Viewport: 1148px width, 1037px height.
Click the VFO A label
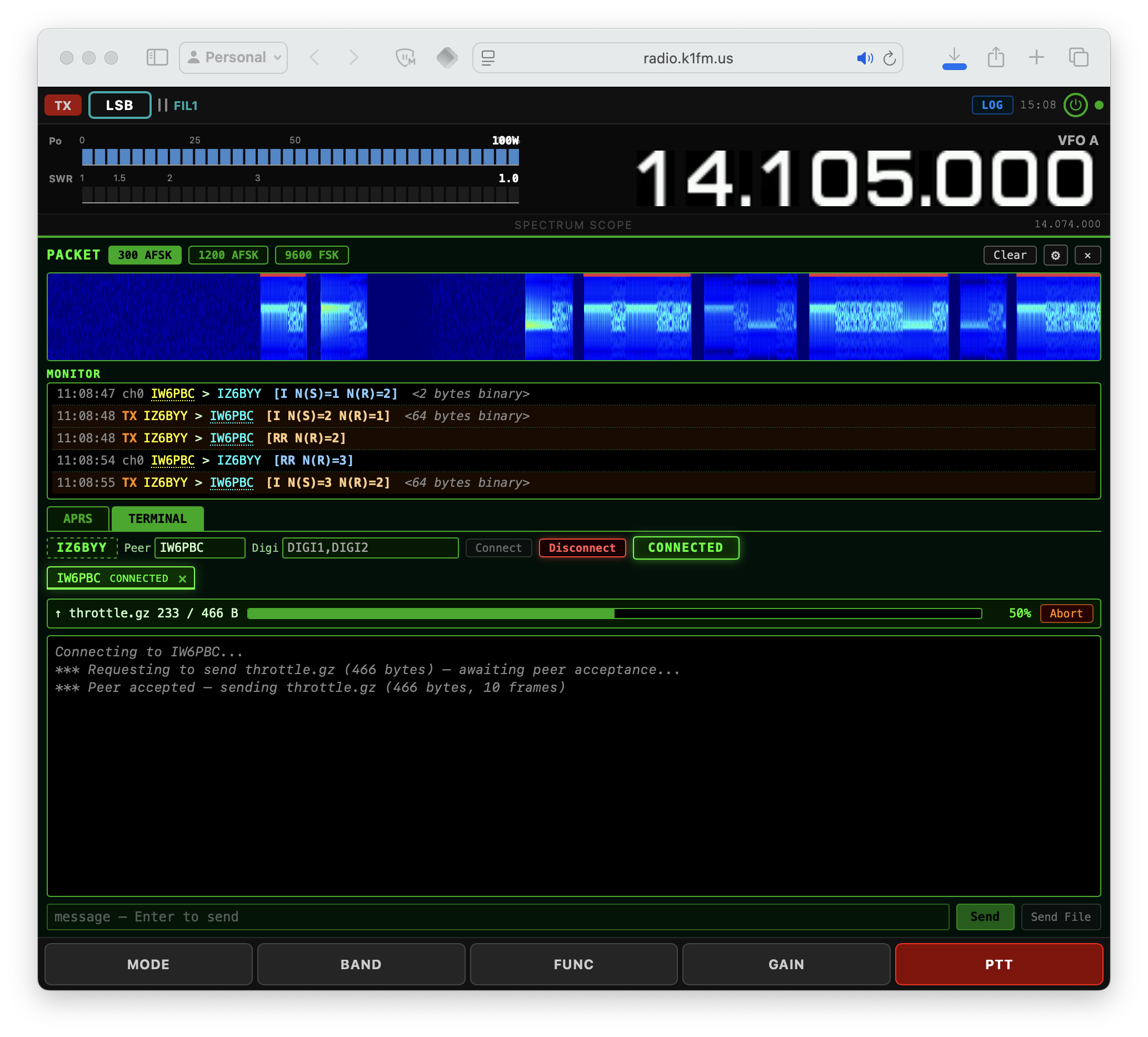click(x=1077, y=140)
